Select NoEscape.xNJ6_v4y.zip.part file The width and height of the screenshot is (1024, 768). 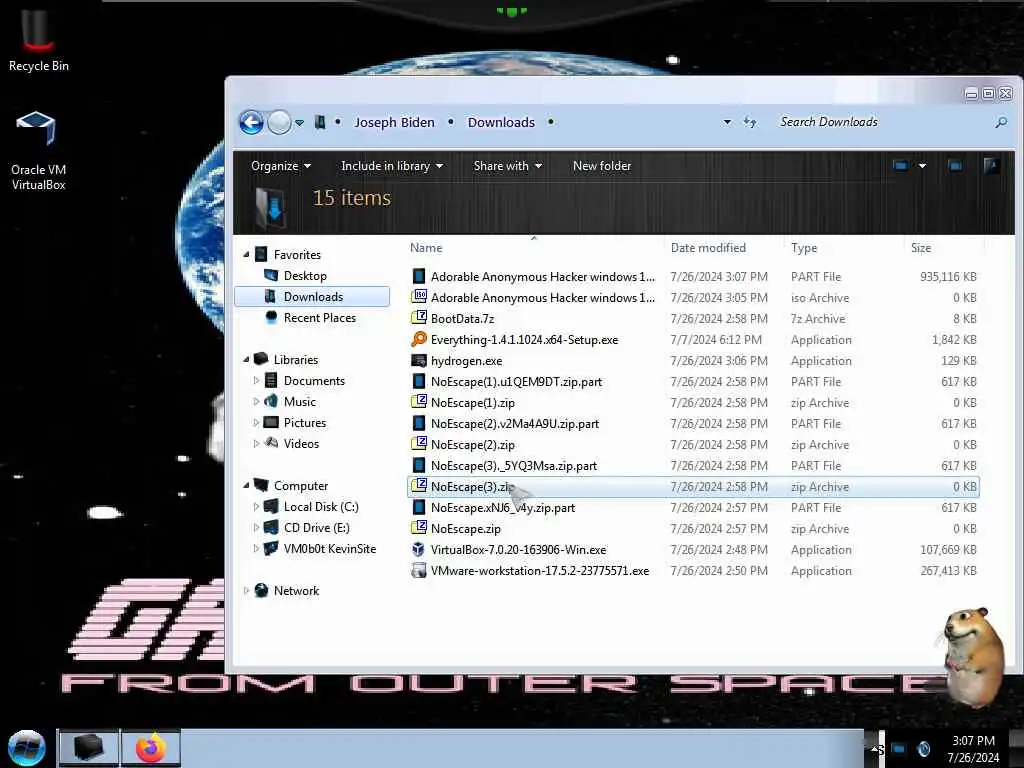(503, 507)
